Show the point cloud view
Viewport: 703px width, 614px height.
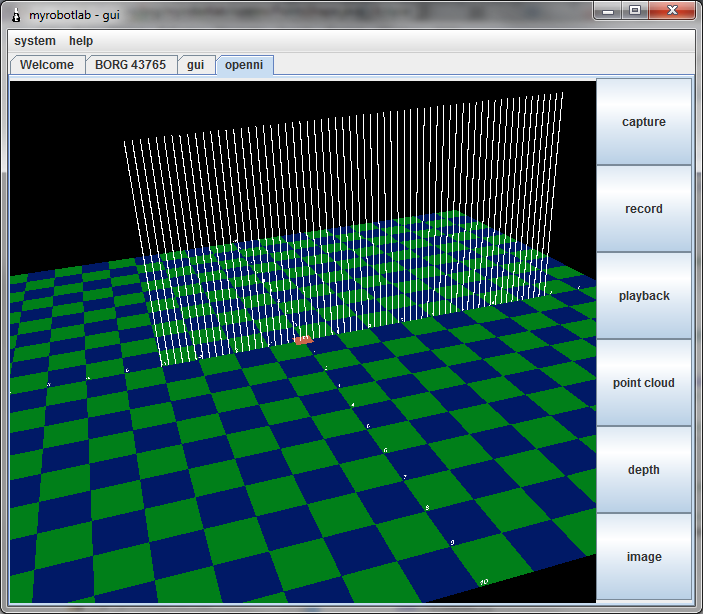click(643, 383)
